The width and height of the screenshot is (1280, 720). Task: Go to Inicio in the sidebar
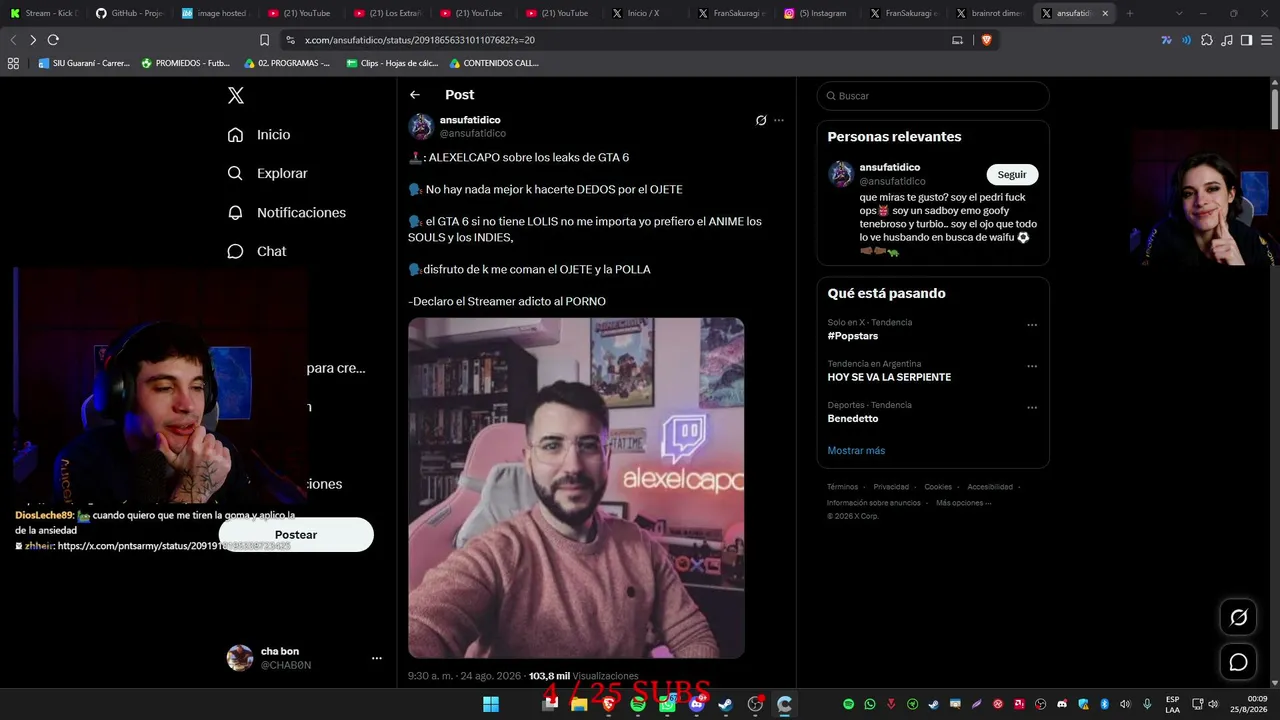coord(259,135)
